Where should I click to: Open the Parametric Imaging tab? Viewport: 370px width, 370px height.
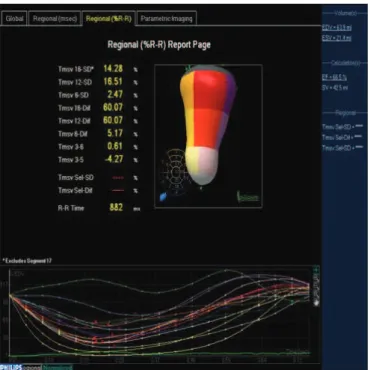click(x=166, y=18)
